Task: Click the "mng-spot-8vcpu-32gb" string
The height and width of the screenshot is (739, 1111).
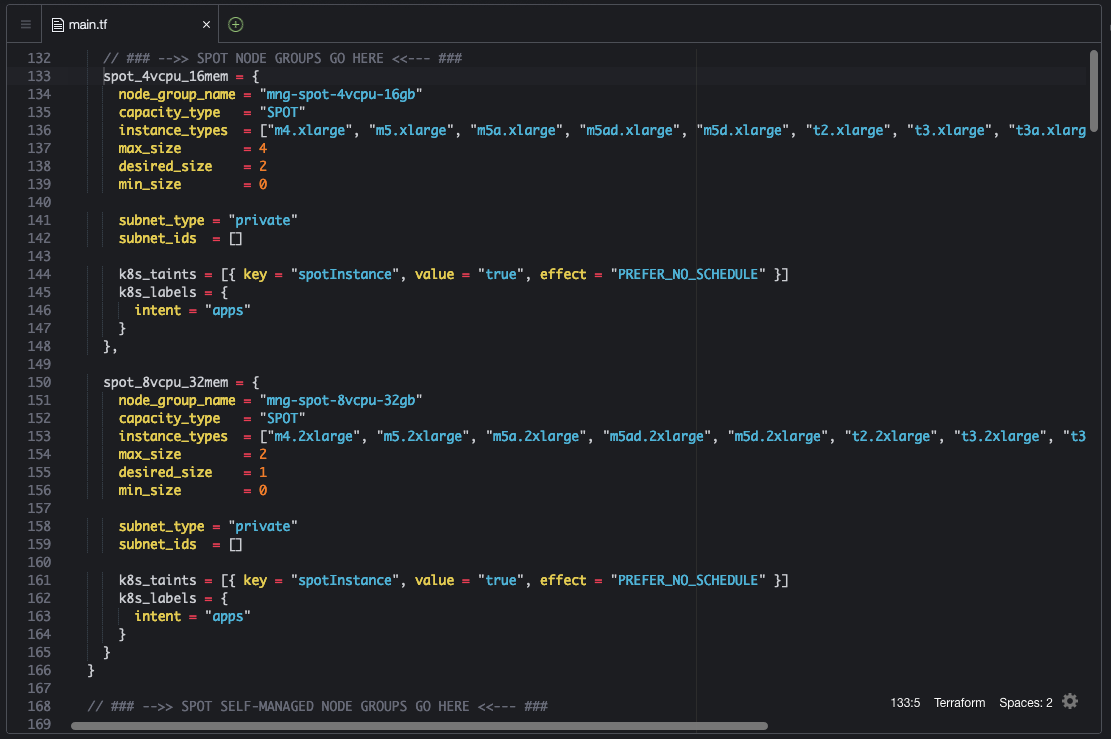Action: coord(341,400)
